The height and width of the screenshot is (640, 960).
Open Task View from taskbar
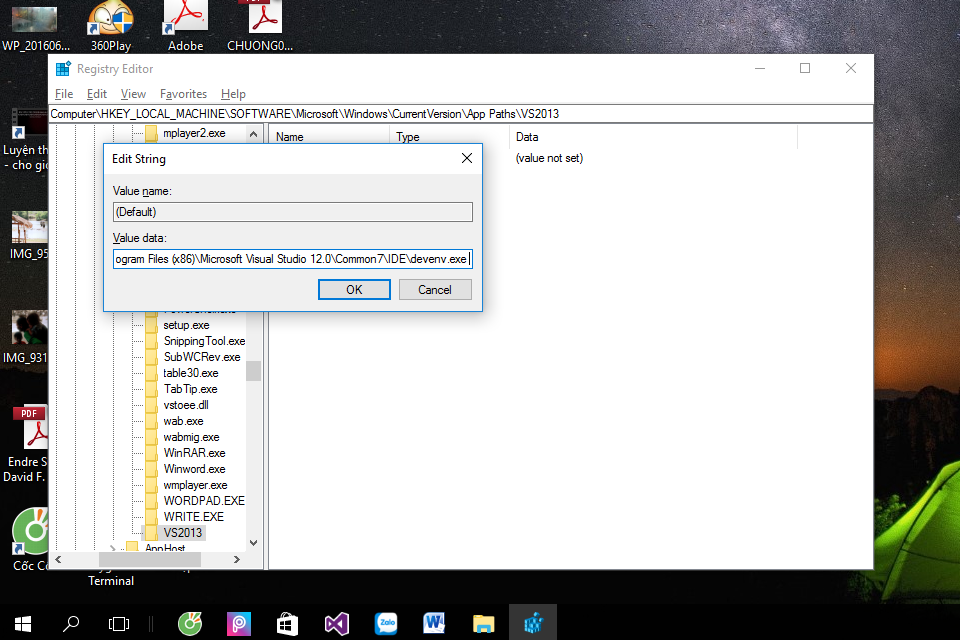point(119,623)
